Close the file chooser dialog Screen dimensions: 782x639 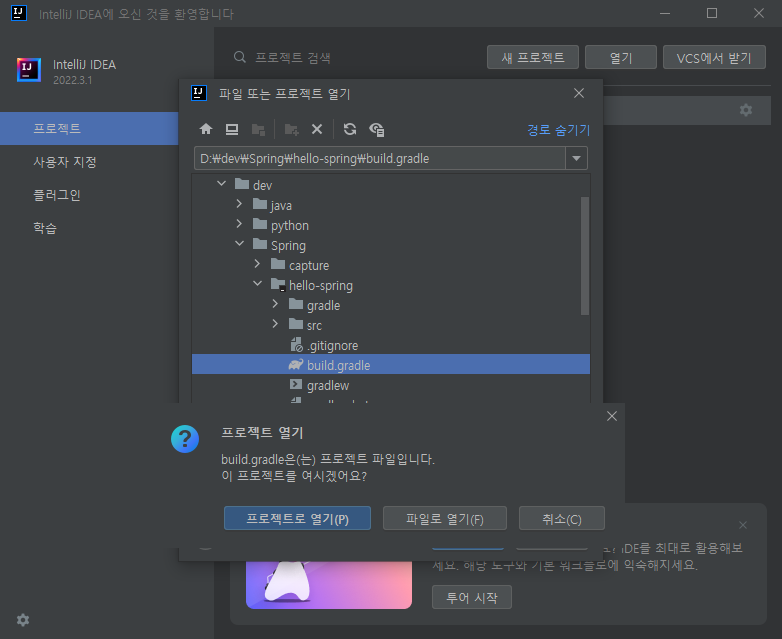(579, 93)
